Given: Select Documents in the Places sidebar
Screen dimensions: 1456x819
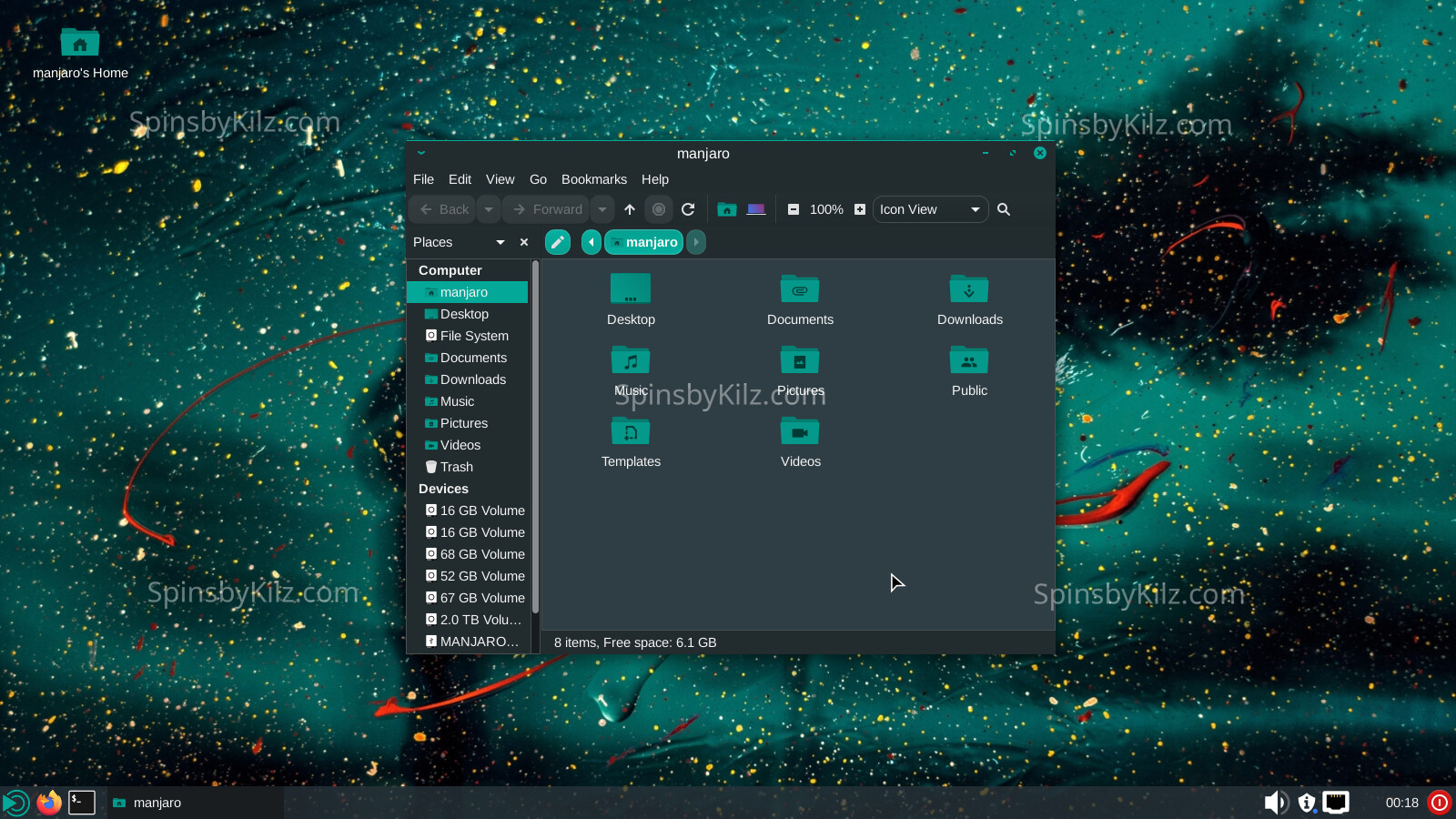Looking at the screenshot, I should (468, 358).
